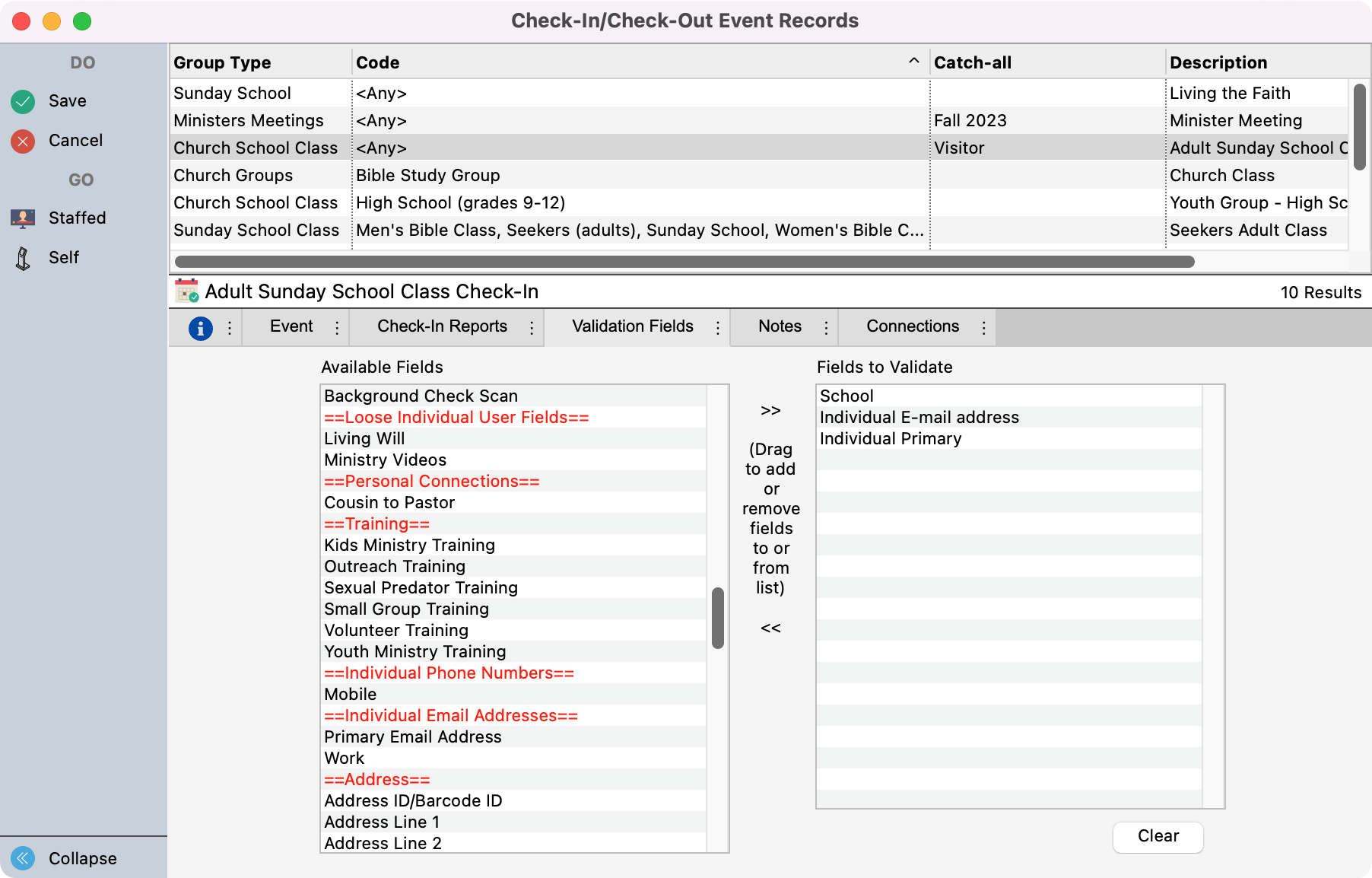Viewport: 1372px width, 878px height.
Task: Open the kebab menu beside Connections tab
Action: [983, 327]
